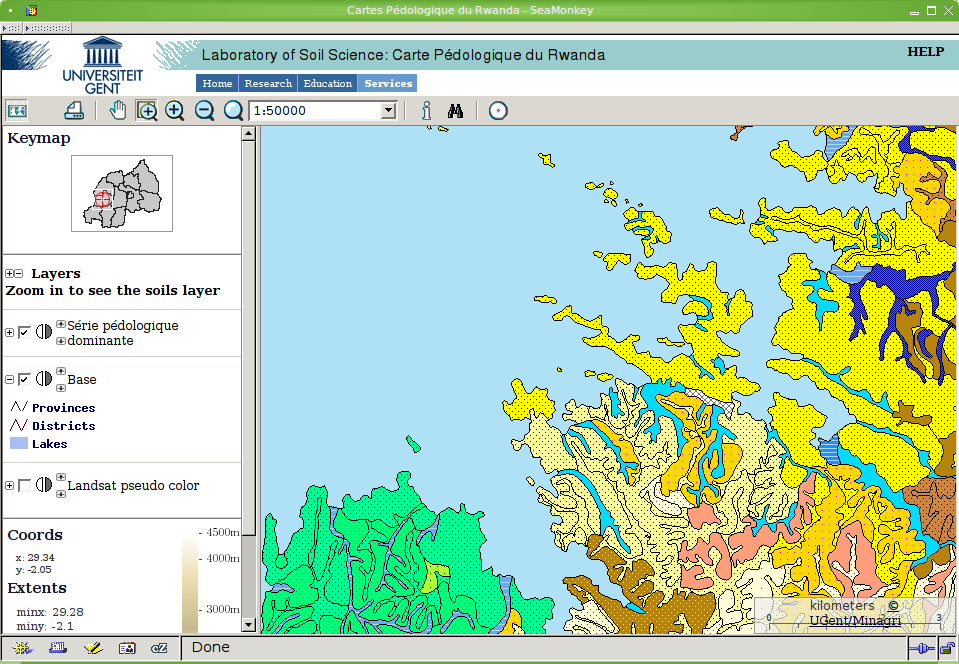Screen dimensions: 959x664
Task: Collapse the Base layer legend
Action: 10,380
